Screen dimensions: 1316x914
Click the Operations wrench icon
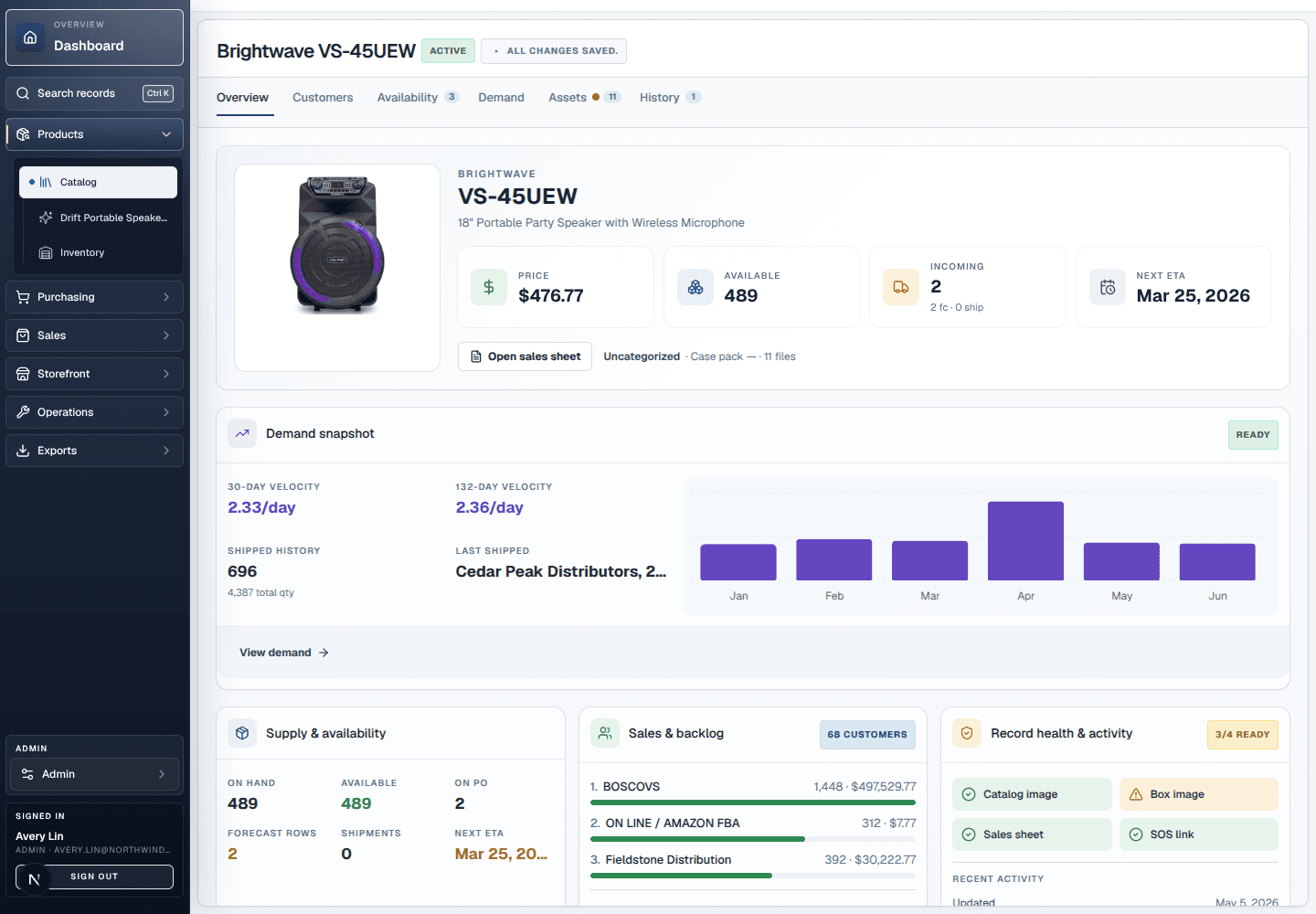pos(23,412)
